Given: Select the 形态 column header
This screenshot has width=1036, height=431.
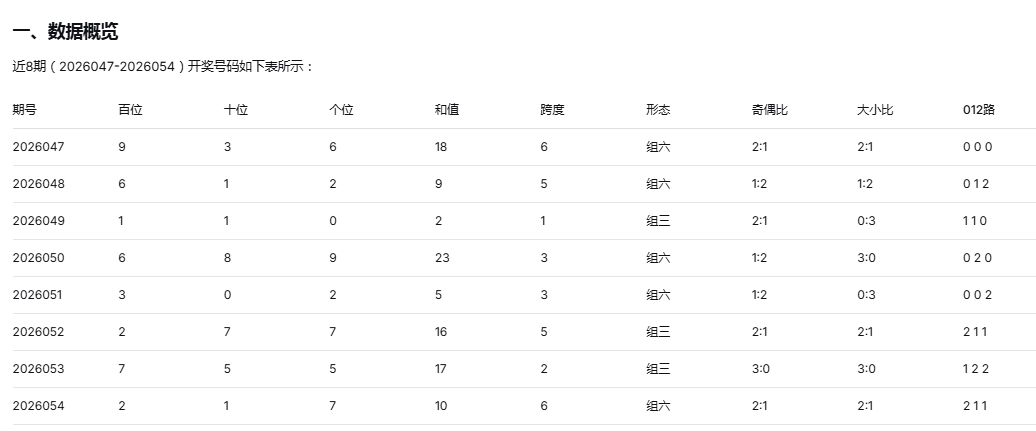Looking at the screenshot, I should (658, 110).
